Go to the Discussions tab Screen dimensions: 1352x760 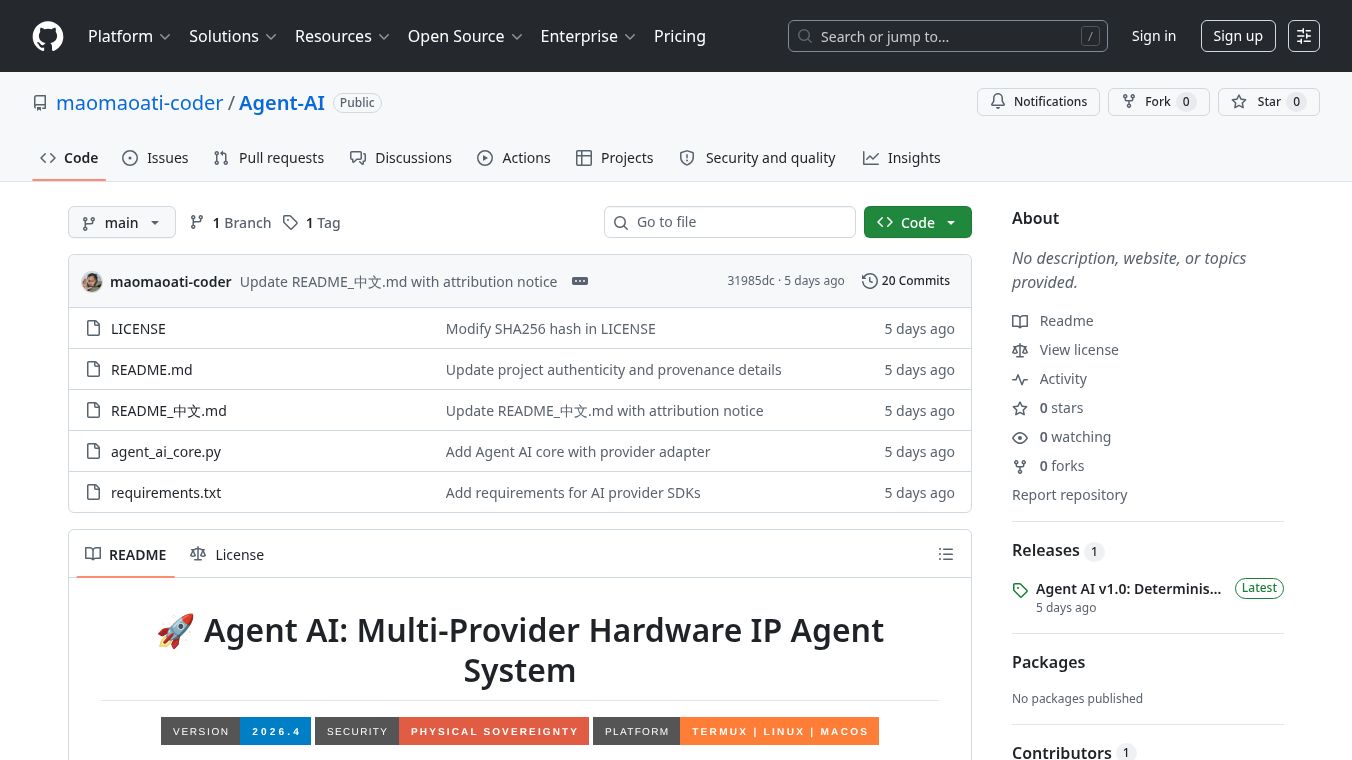tap(401, 158)
